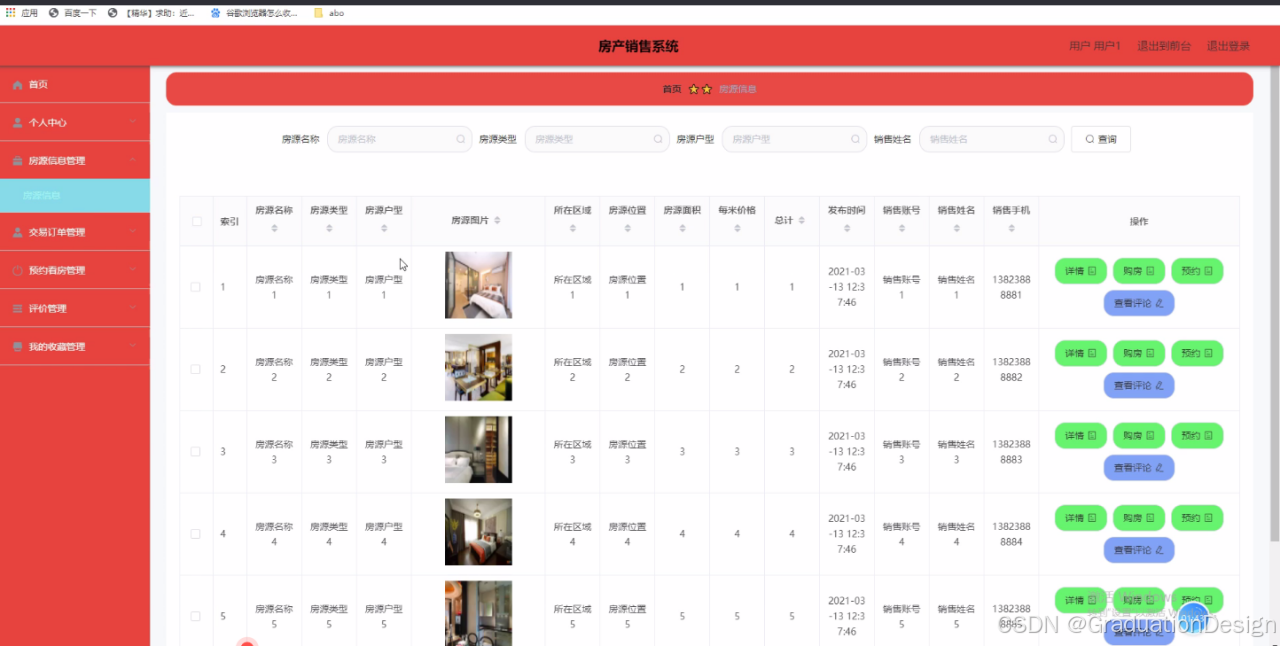The image size is (1280, 646).
Task: Click the power icon beside 预约看房管理
Action: point(18,270)
